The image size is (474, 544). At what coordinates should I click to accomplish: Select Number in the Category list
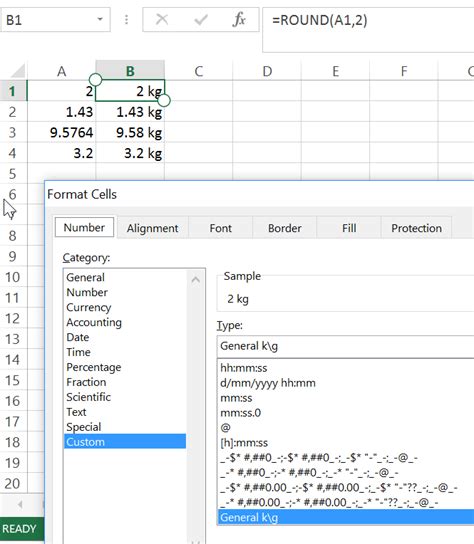coord(125,292)
